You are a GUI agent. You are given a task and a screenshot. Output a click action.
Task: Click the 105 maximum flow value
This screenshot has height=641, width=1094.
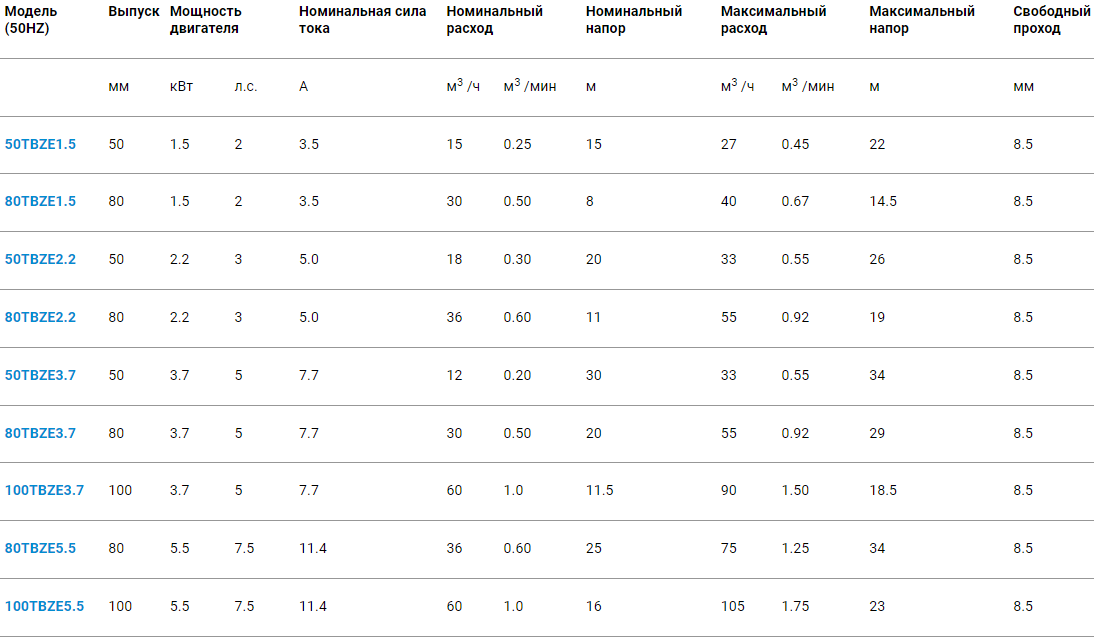click(x=732, y=607)
